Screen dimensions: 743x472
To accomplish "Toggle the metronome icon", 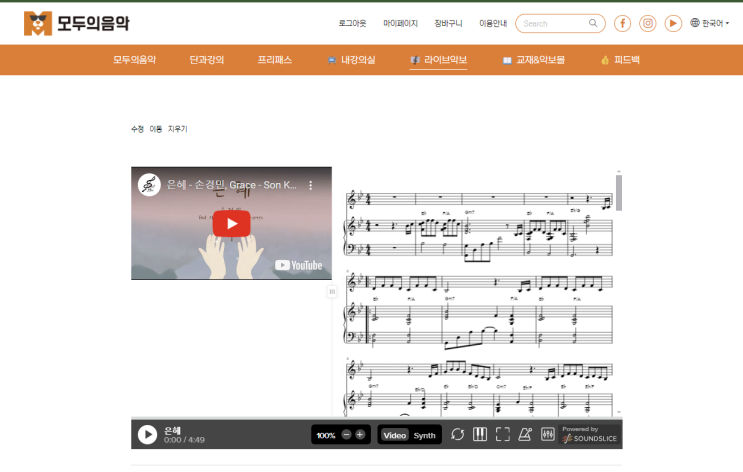I will click(x=525, y=434).
